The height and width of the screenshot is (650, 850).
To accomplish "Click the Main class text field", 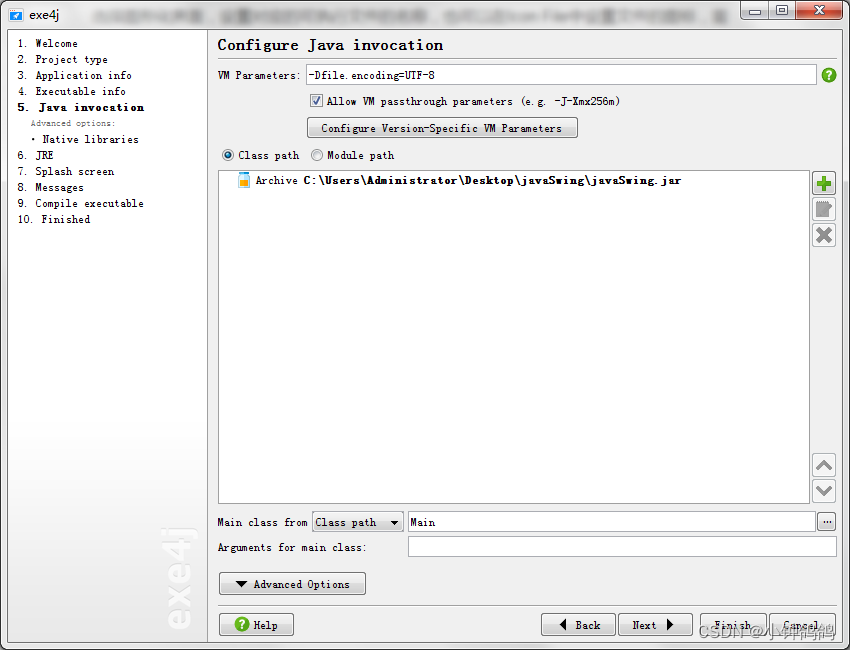I will 612,522.
